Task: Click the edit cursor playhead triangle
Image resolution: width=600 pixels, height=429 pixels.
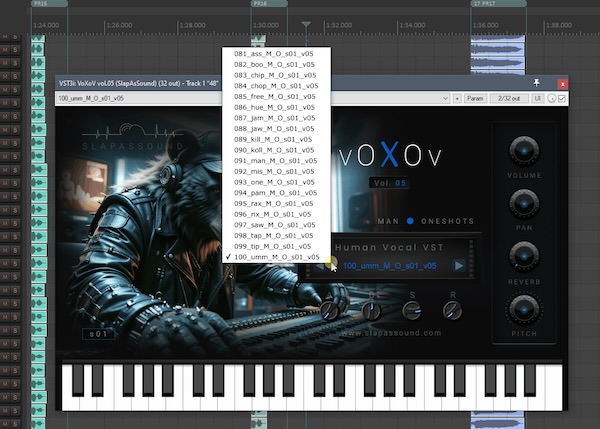Action: pyautogui.click(x=306, y=24)
